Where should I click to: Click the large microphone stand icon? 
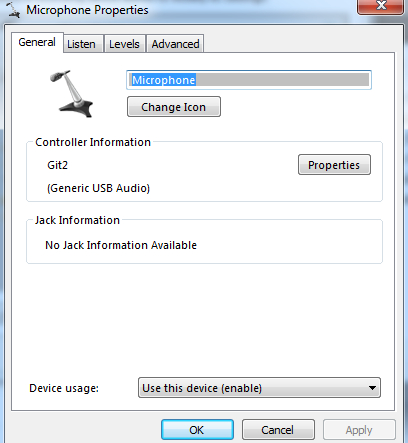click(71, 94)
